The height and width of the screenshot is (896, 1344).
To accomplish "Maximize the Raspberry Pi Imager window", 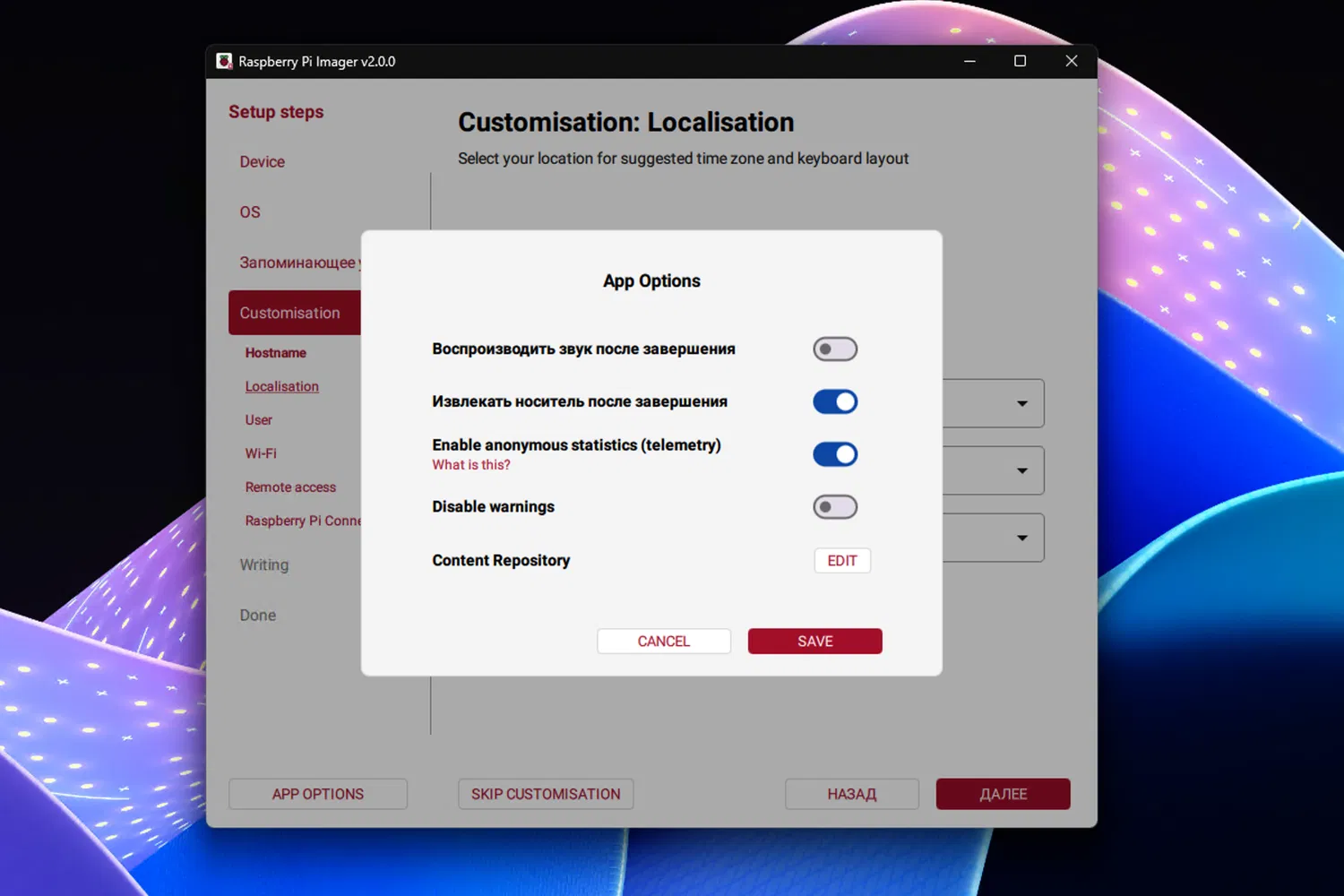I will [x=1020, y=61].
